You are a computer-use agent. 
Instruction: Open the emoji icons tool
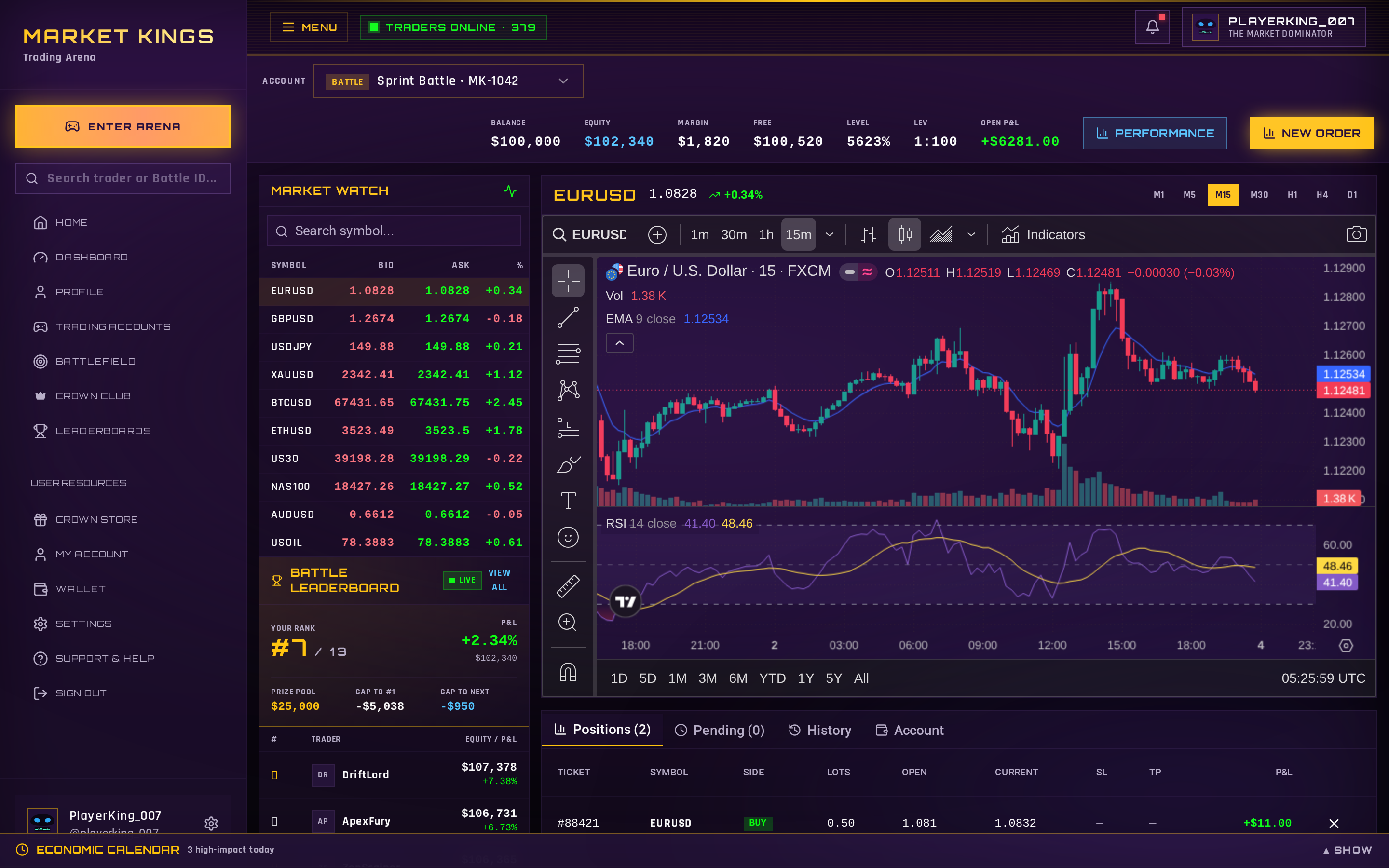point(568,537)
